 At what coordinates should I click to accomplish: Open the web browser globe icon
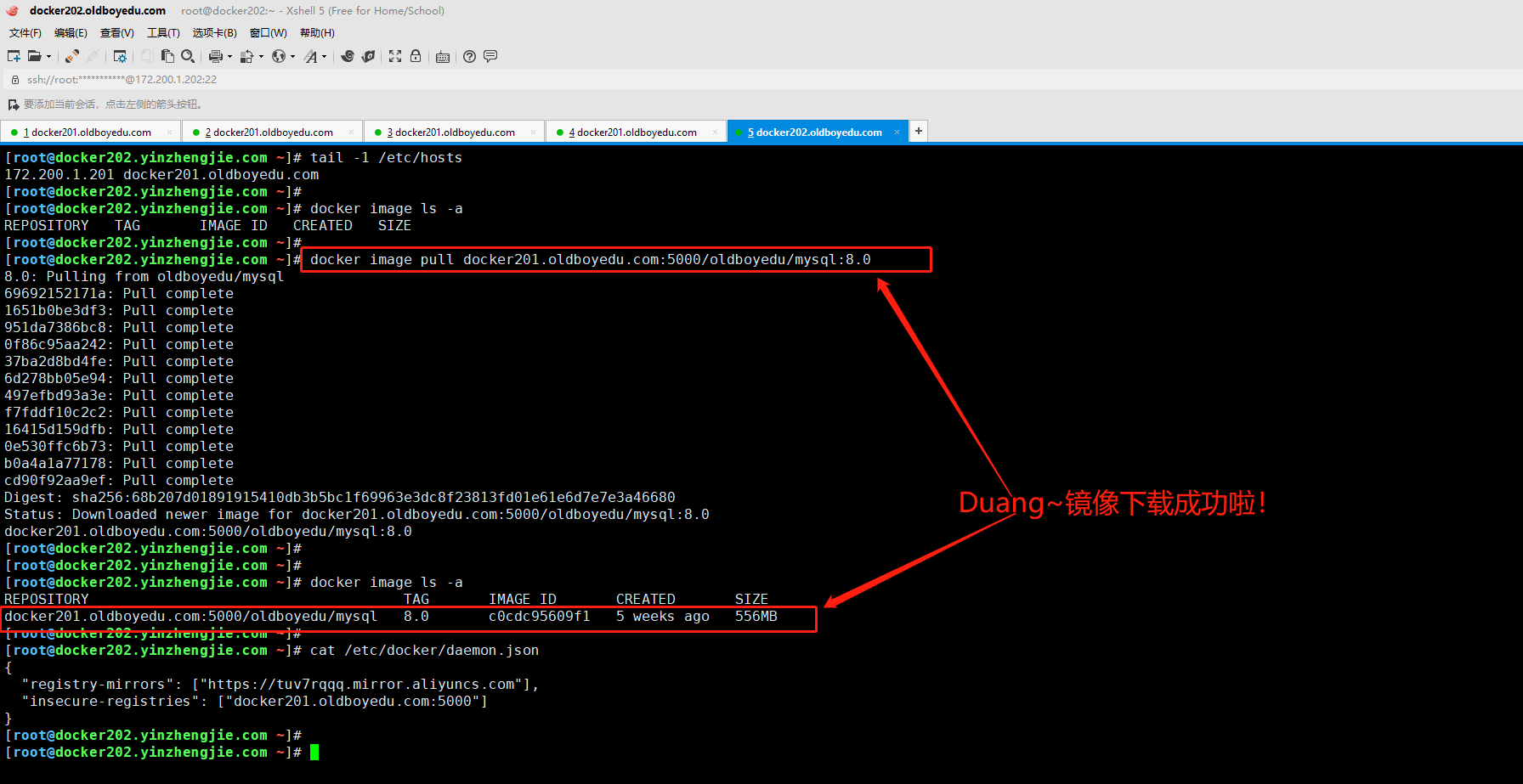pos(280,56)
